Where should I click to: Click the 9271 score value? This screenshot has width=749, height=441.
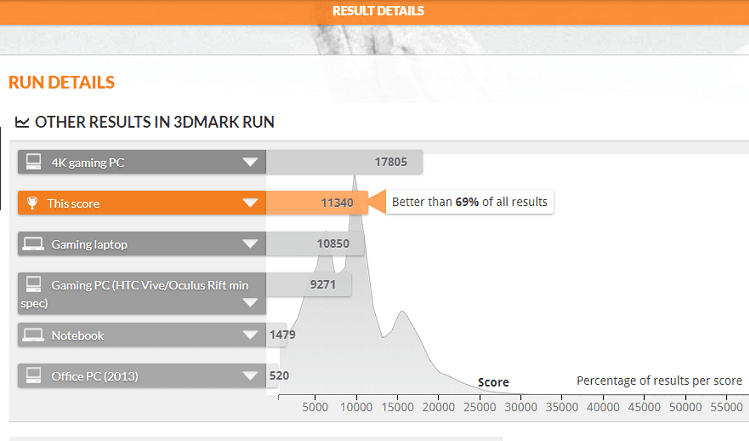tap(323, 284)
